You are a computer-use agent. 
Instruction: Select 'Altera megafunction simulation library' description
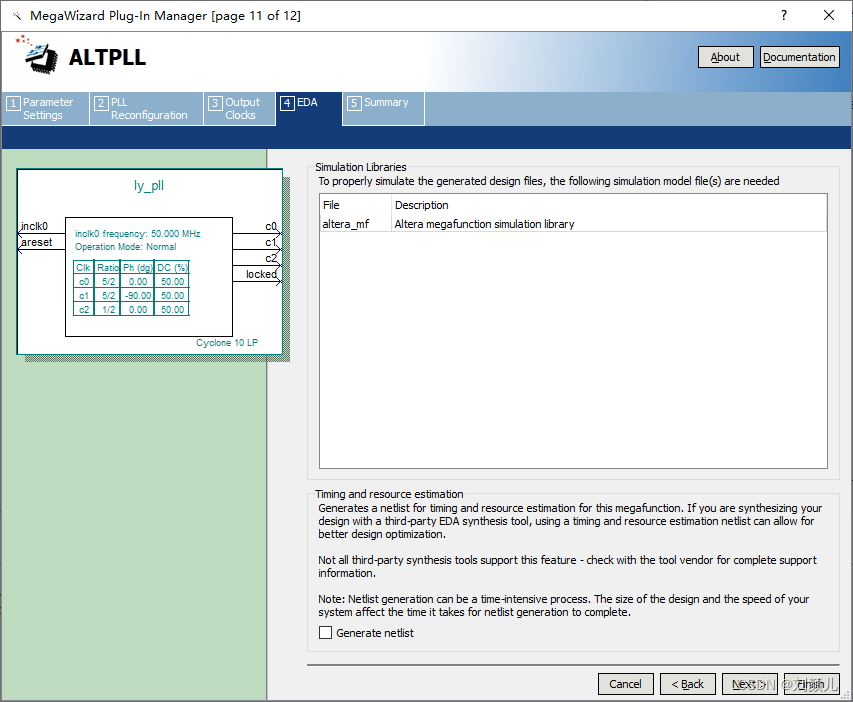click(484, 224)
